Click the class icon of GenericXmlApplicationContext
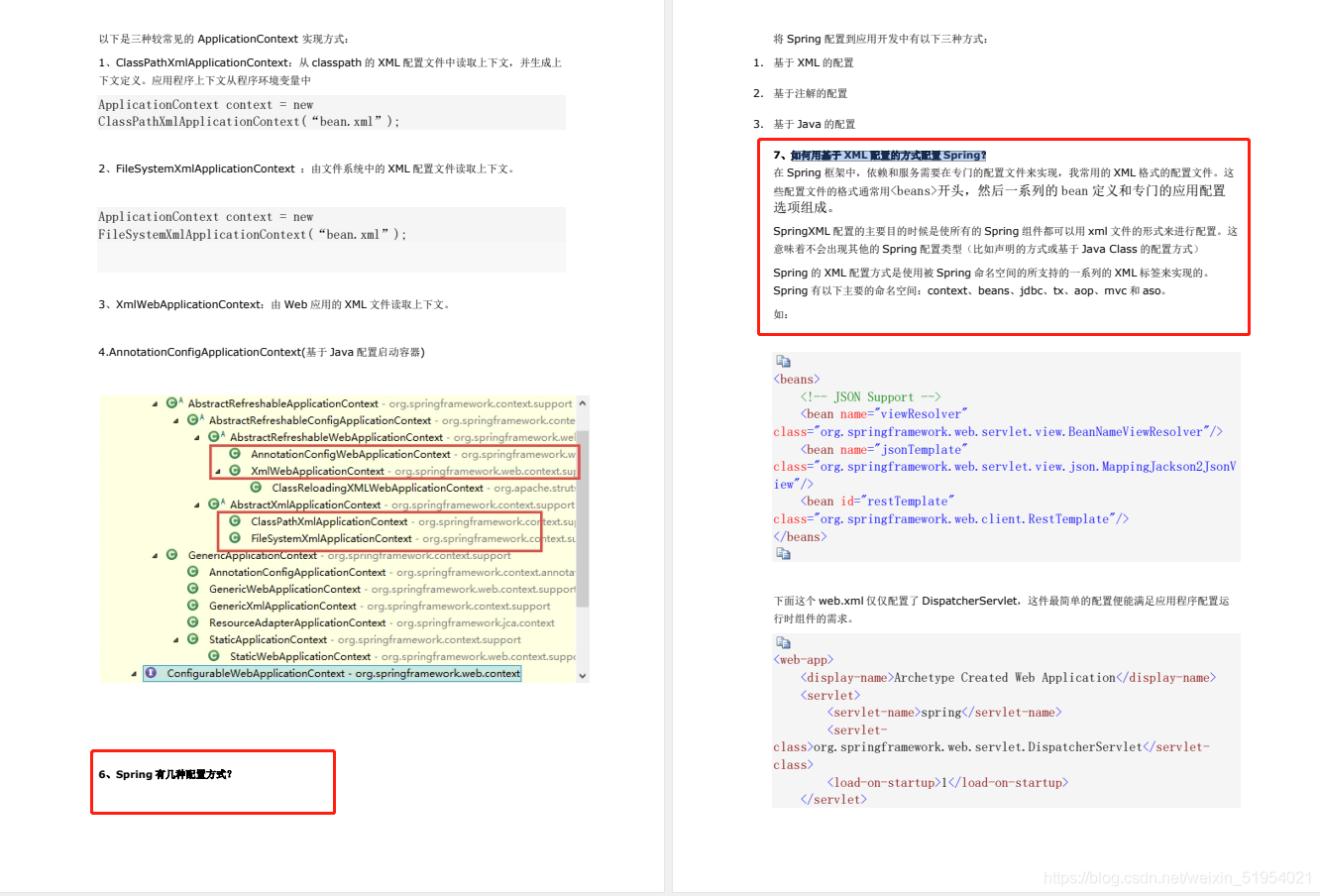Viewport: 1320px width, 896px height. tap(193, 606)
